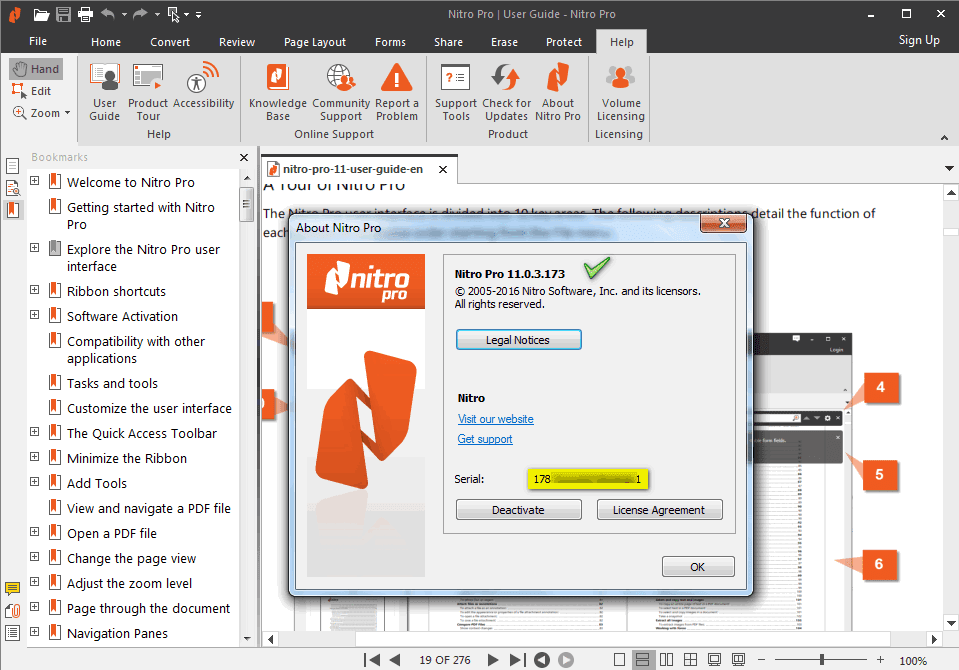Undo the last action
Image resolution: width=959 pixels, height=670 pixels.
tap(108, 13)
